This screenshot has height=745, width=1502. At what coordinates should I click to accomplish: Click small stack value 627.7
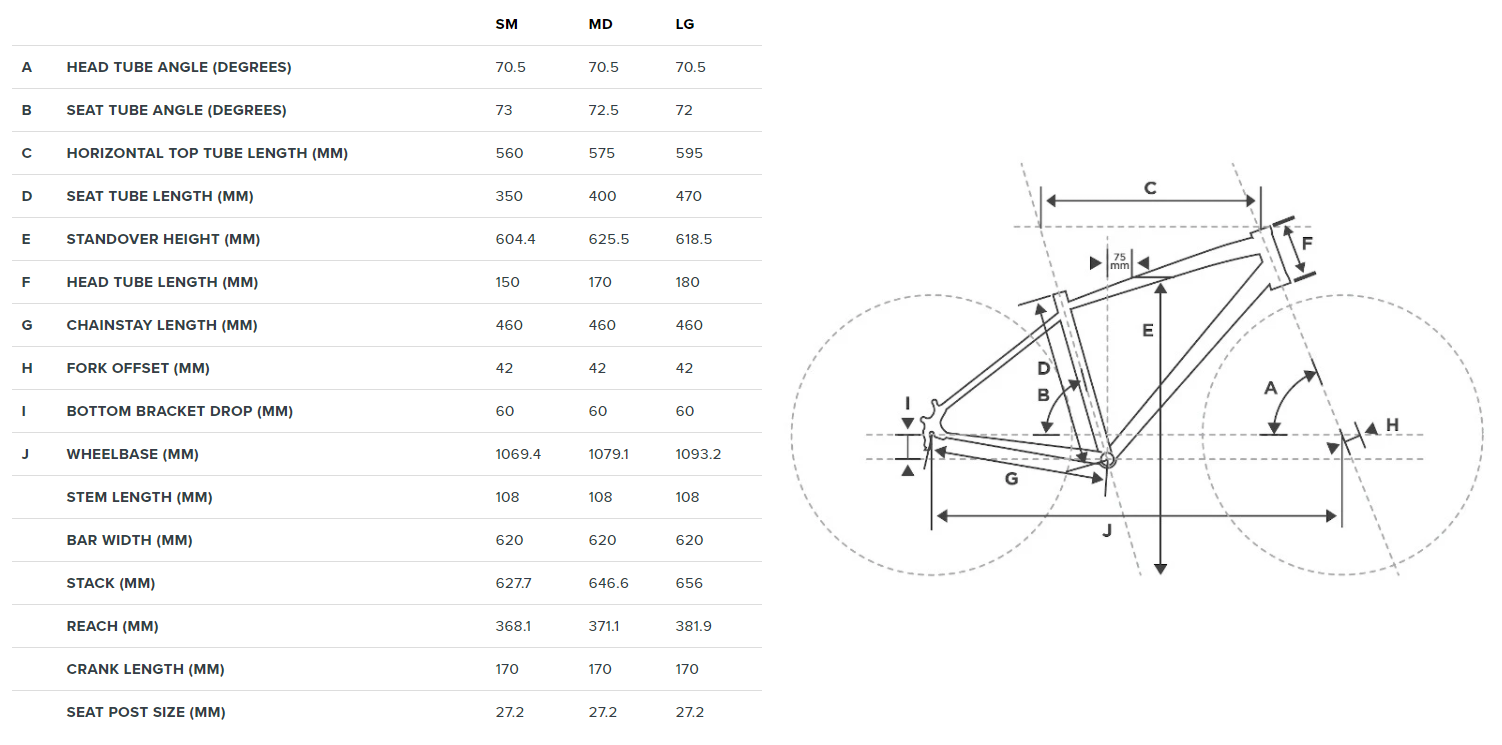(x=513, y=583)
